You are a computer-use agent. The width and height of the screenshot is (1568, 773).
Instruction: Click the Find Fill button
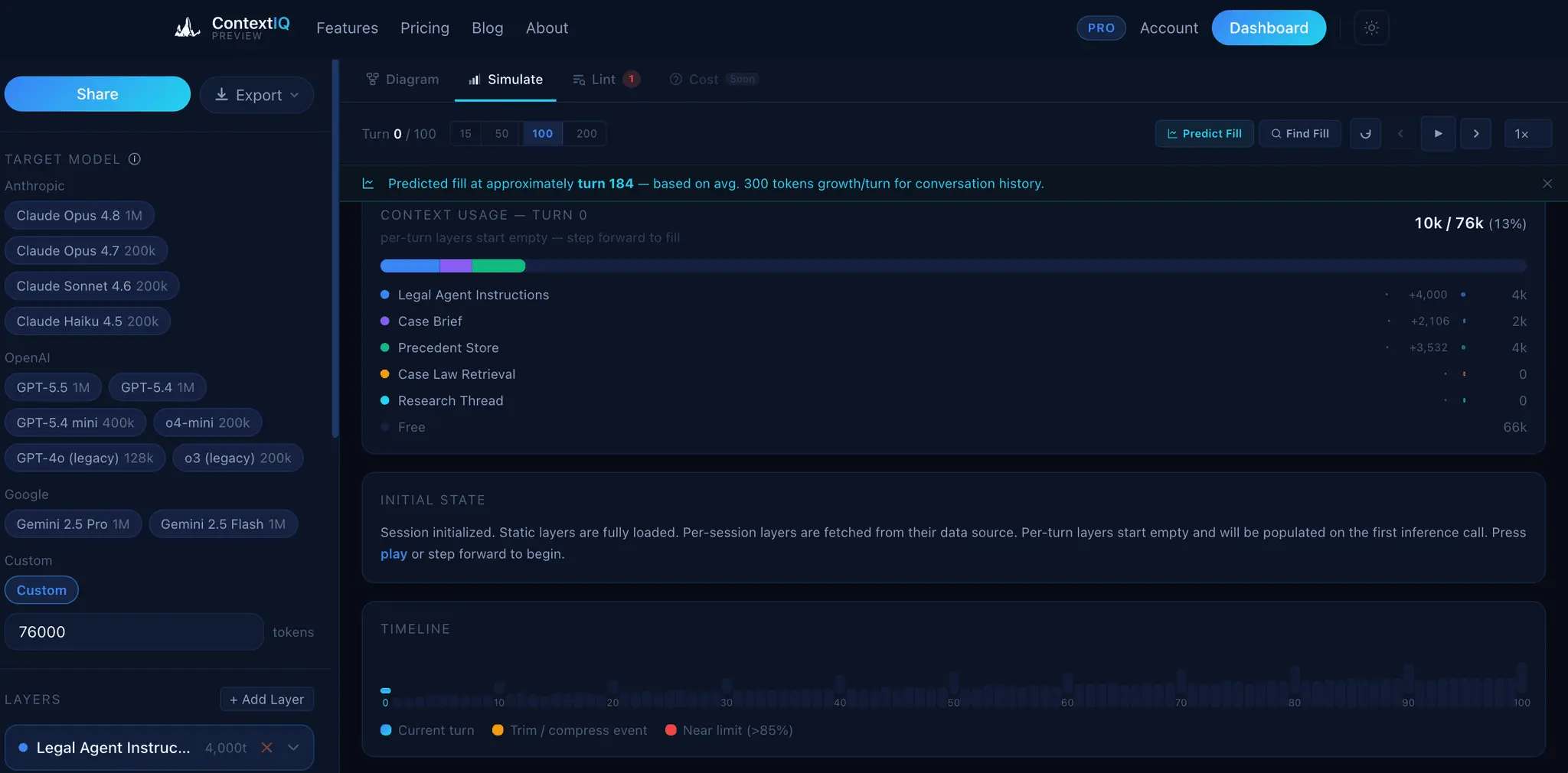[1300, 133]
